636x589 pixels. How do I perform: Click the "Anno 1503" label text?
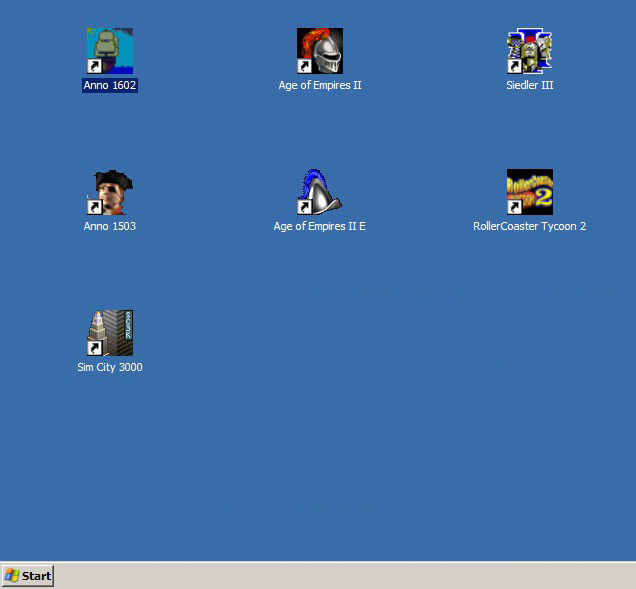(x=110, y=227)
